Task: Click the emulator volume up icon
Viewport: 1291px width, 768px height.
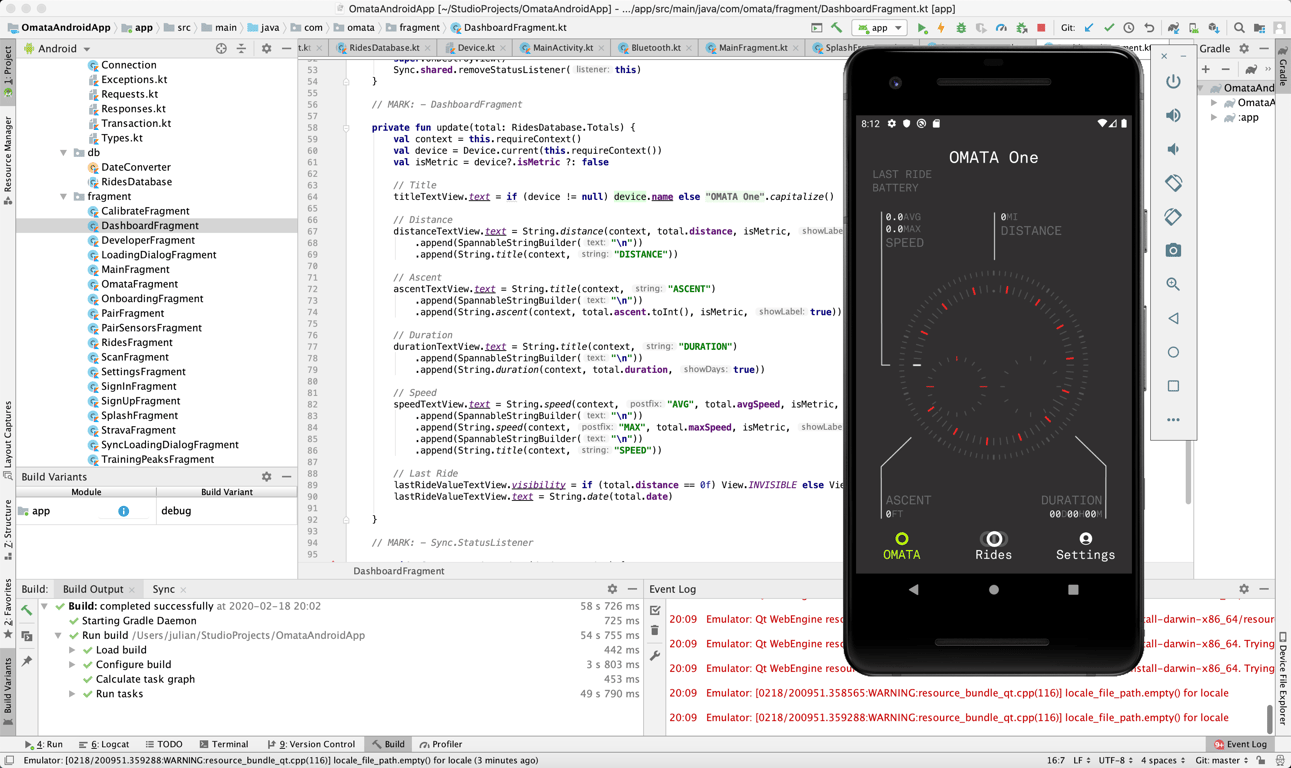Action: pos(1173,115)
